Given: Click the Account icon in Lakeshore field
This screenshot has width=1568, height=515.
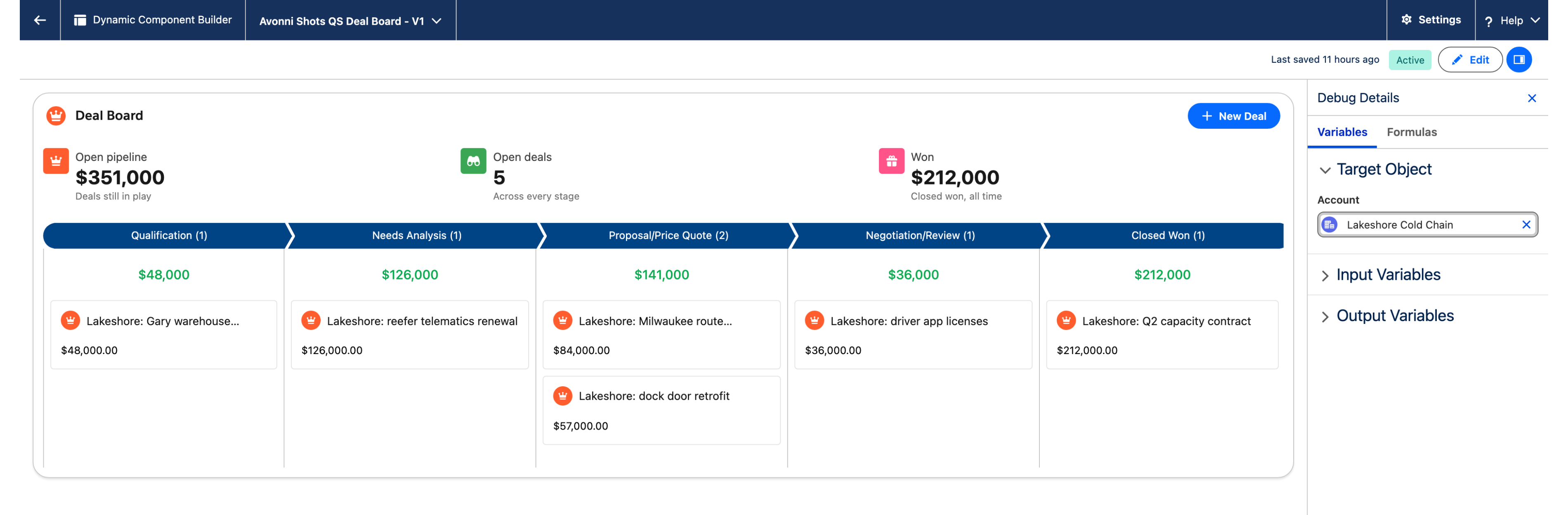Looking at the screenshot, I should (x=1329, y=224).
